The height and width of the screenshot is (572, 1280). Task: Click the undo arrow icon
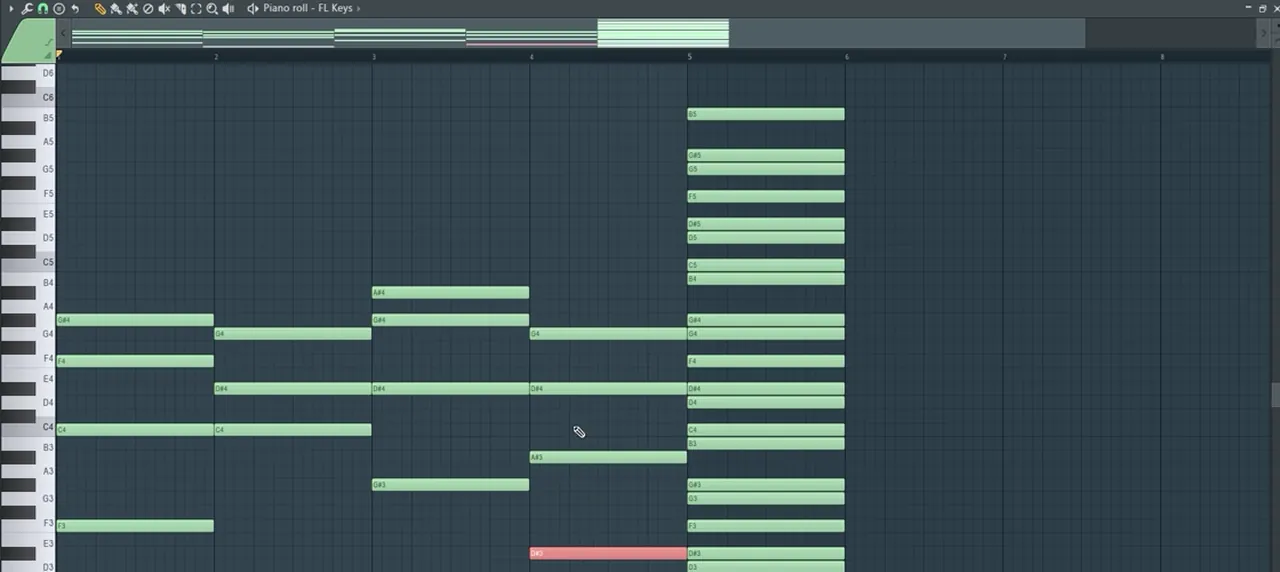75,8
